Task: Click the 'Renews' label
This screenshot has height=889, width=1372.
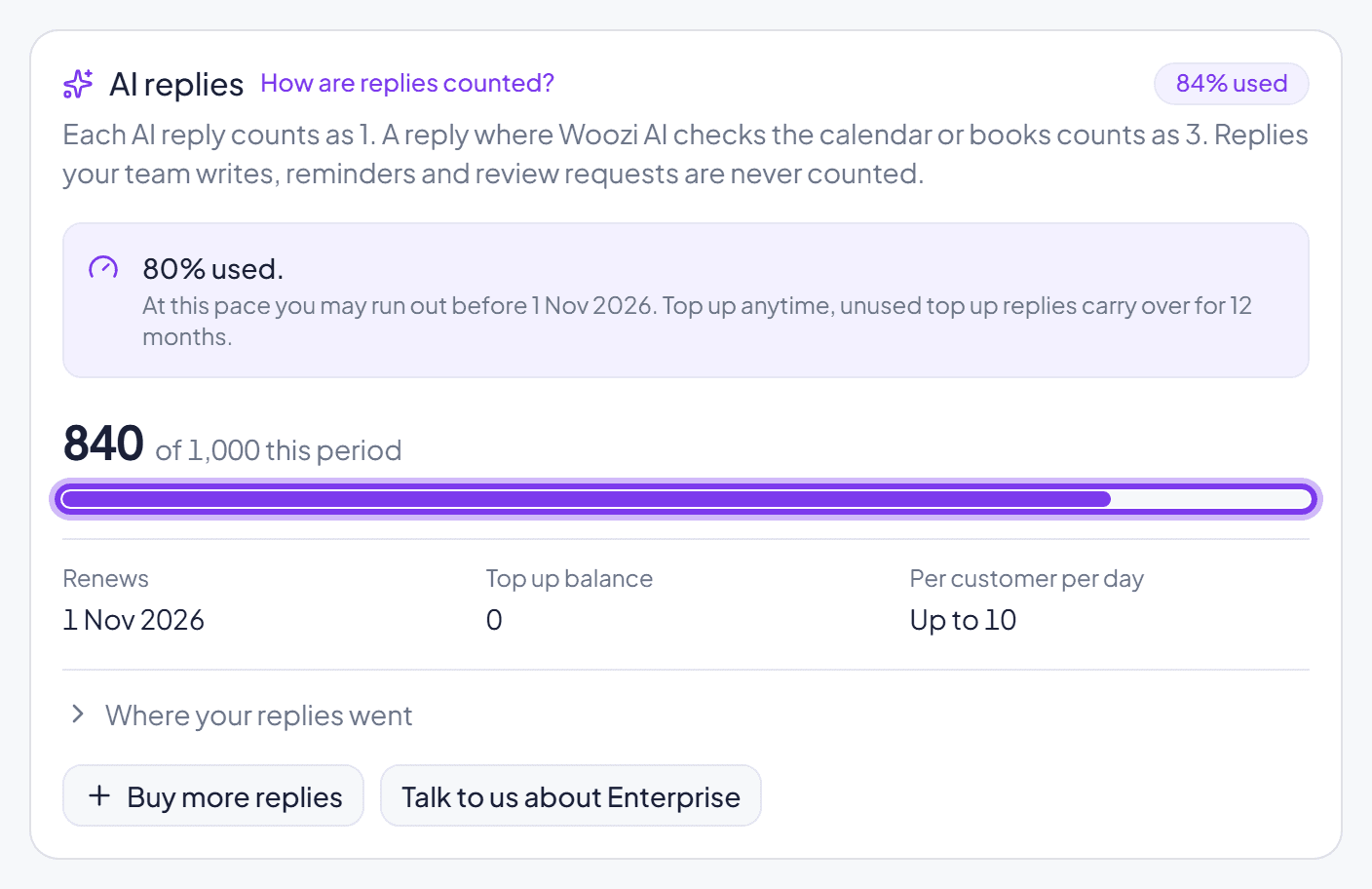Action: pyautogui.click(x=106, y=579)
